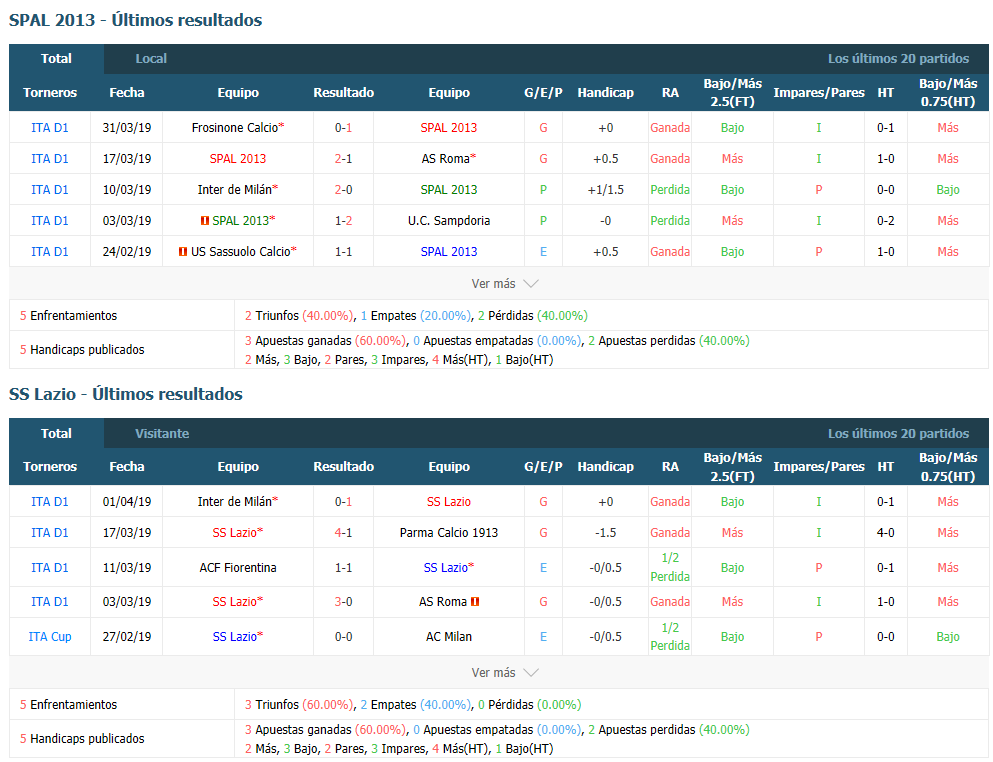Click the Fecha column header in the SPAL 2013 table
993x762 pixels.
click(127, 92)
